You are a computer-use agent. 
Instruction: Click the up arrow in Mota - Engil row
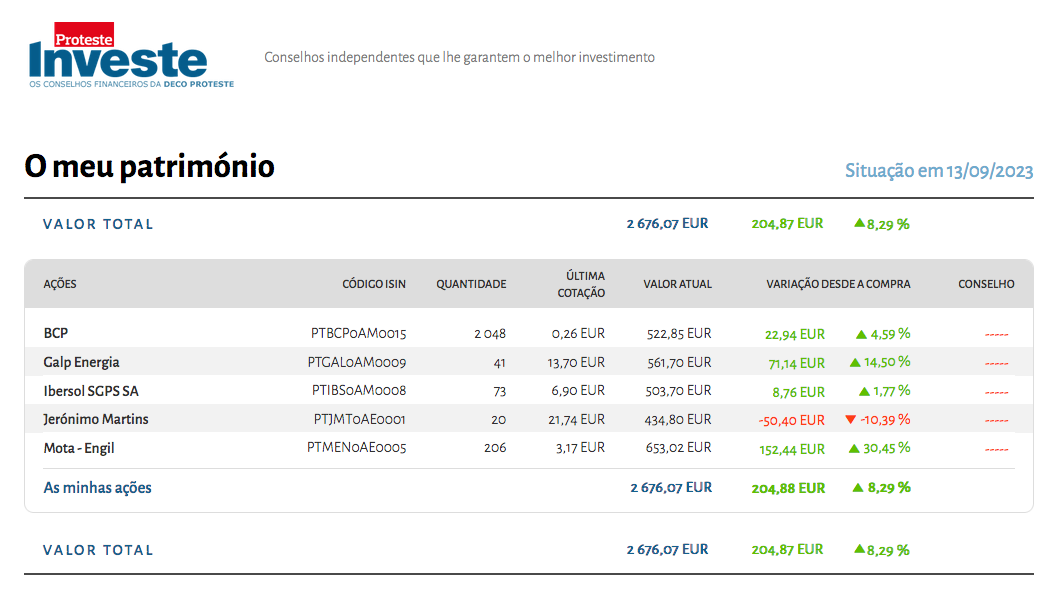(854, 449)
